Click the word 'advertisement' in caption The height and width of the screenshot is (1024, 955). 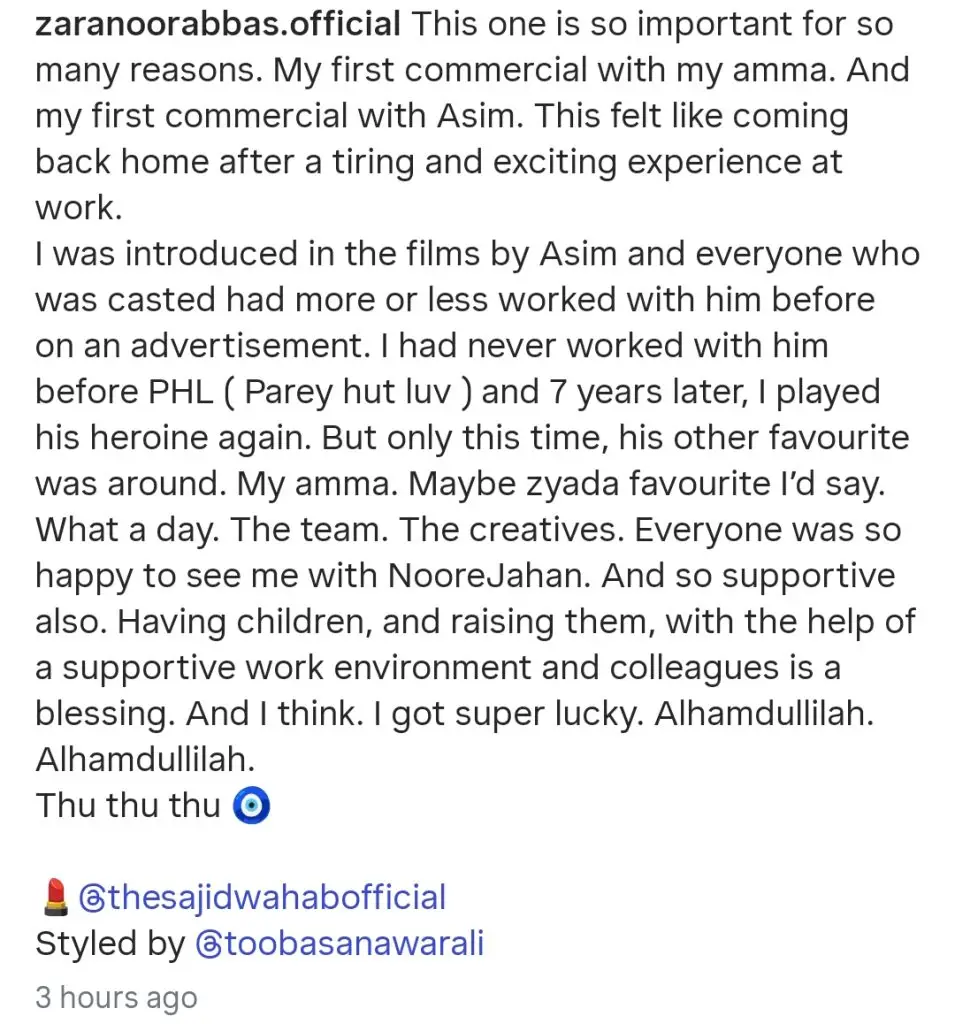pos(250,346)
